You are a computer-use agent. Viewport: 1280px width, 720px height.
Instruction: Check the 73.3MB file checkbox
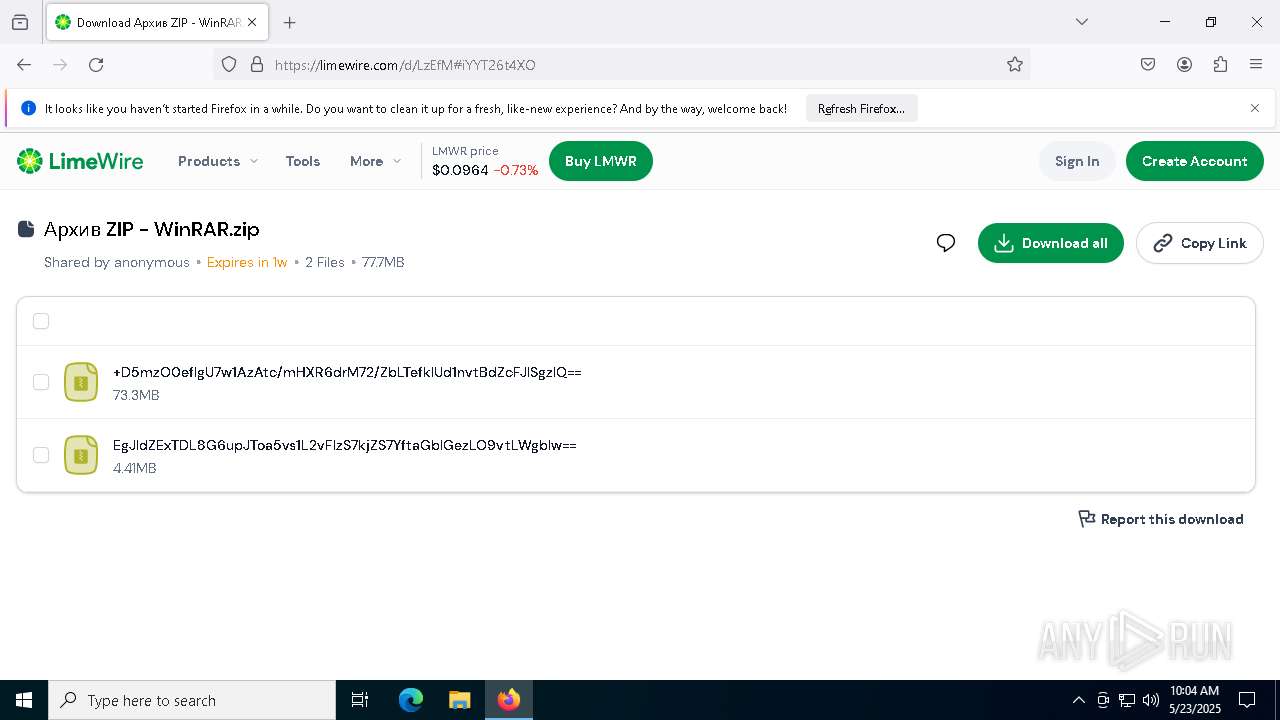point(41,382)
